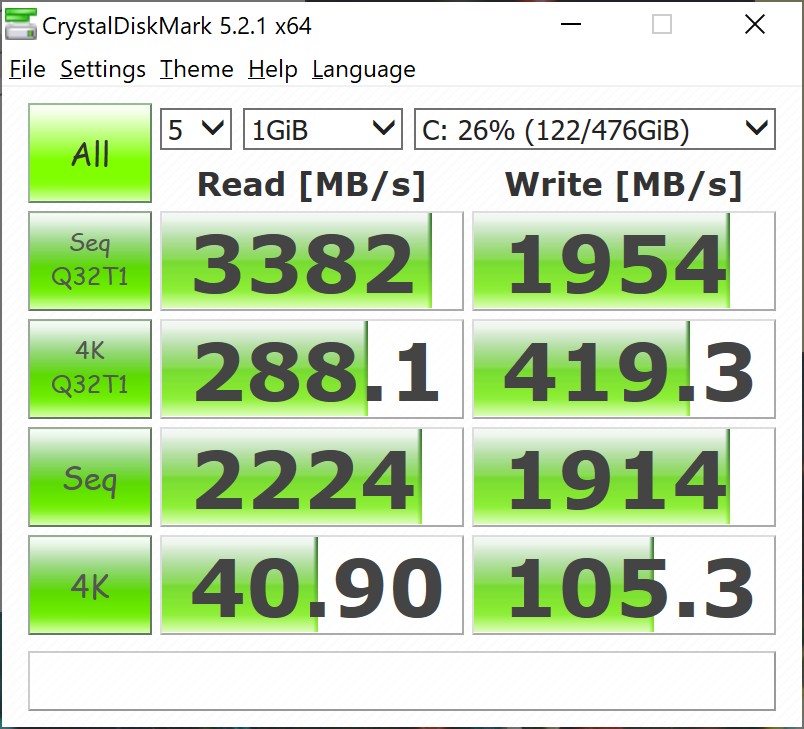
Task: Expand the test count dropdown showing 5
Action: (x=196, y=129)
